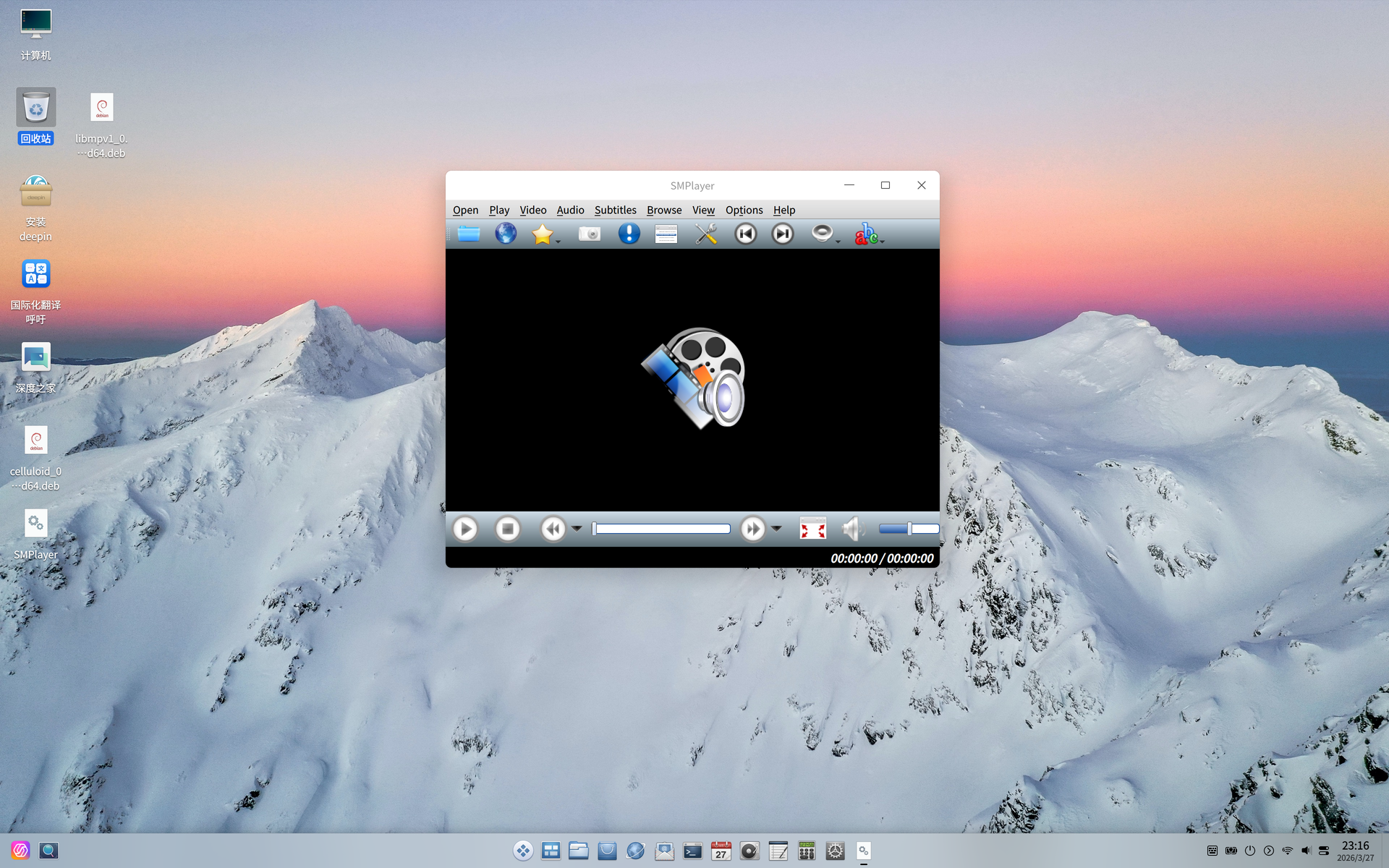The height and width of the screenshot is (868, 1389).
Task: Expand the Favorites star dropdown arrow
Action: coord(558,241)
